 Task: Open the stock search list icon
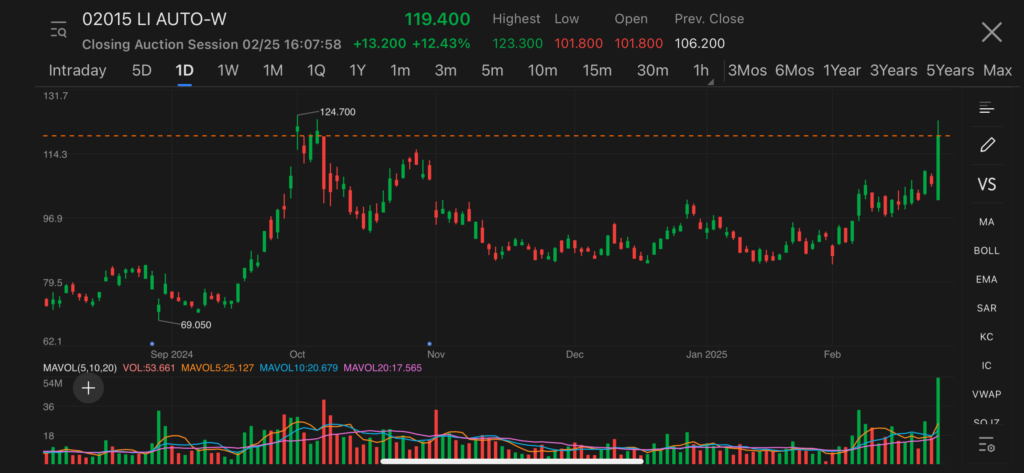click(x=58, y=29)
